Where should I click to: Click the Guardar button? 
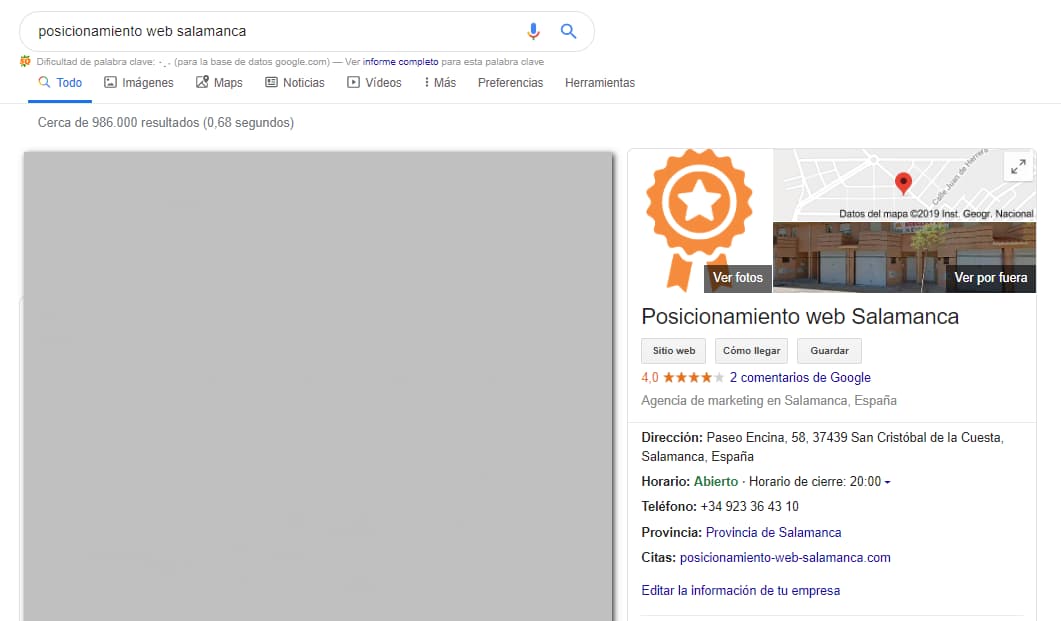(x=829, y=350)
